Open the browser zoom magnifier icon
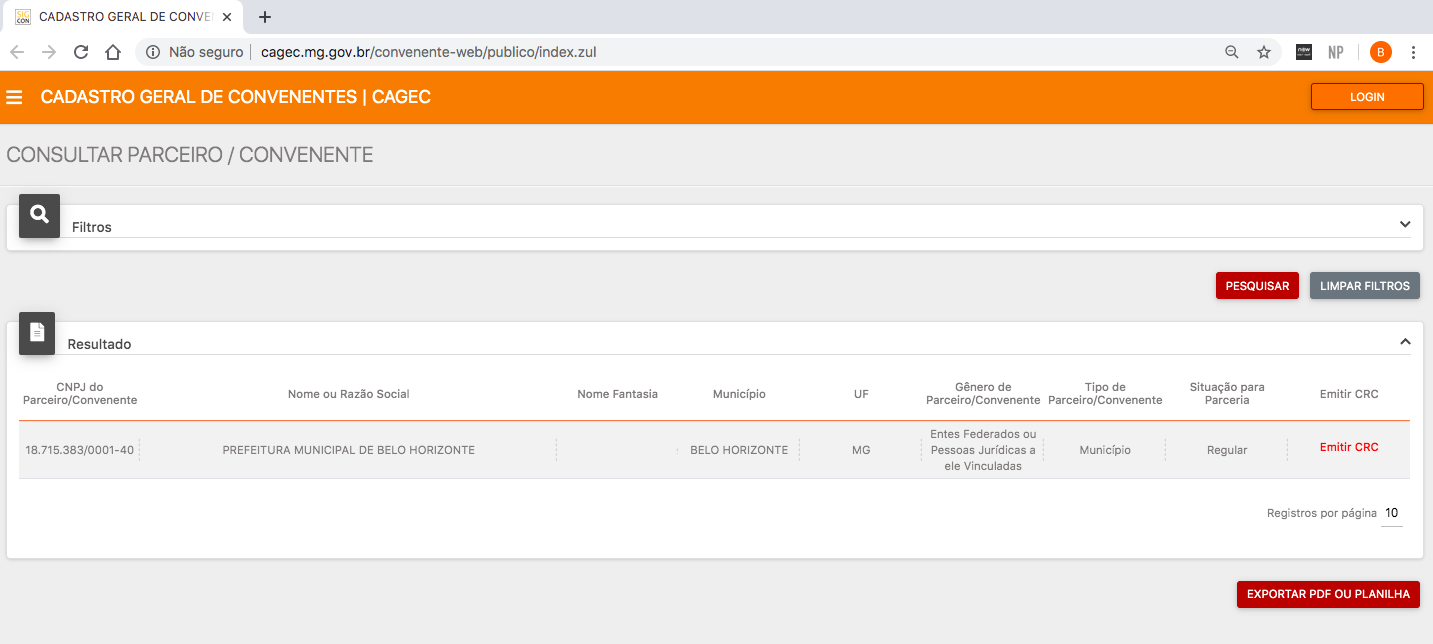Screen dimensions: 1433x644 coord(1232,52)
